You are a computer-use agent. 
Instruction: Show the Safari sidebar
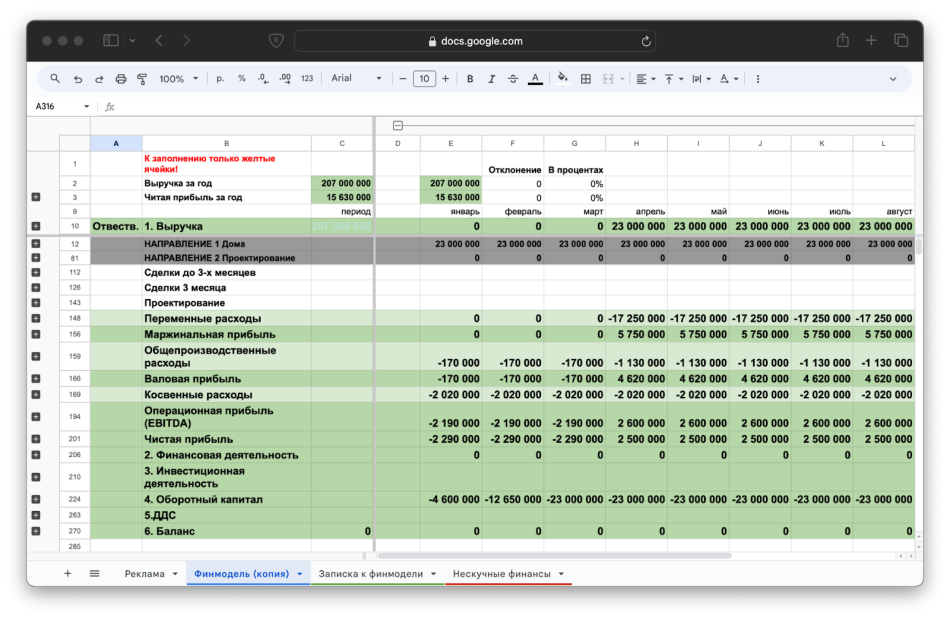tap(110, 41)
